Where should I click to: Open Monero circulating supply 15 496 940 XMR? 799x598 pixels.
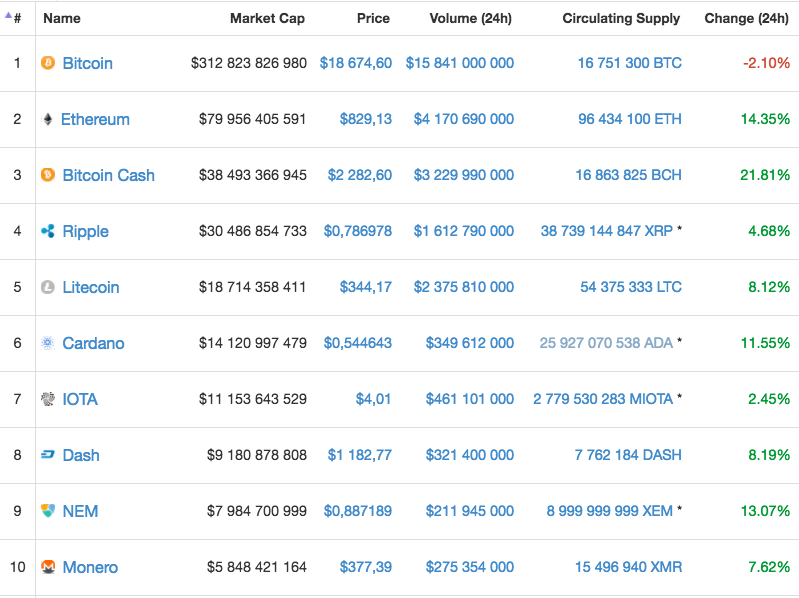click(628, 567)
